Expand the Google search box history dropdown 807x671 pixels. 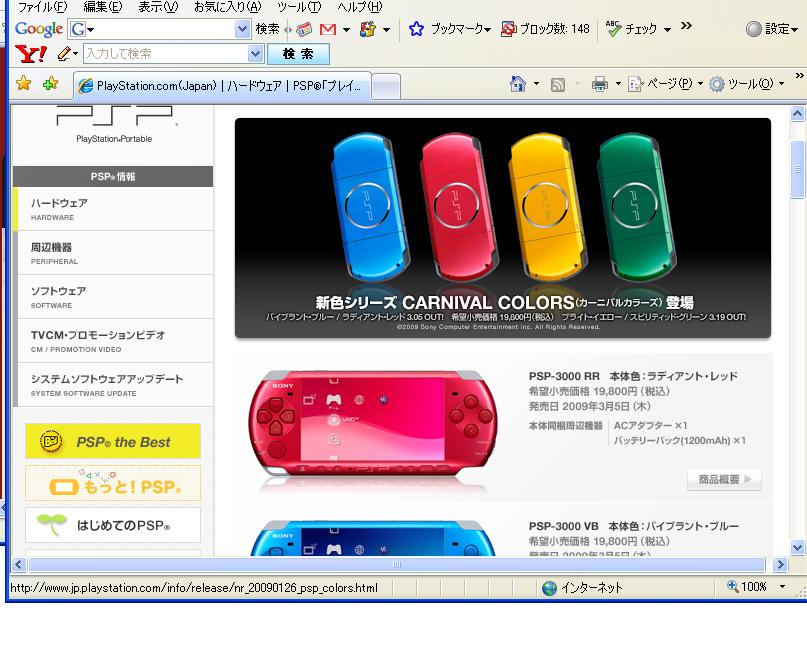click(242, 29)
